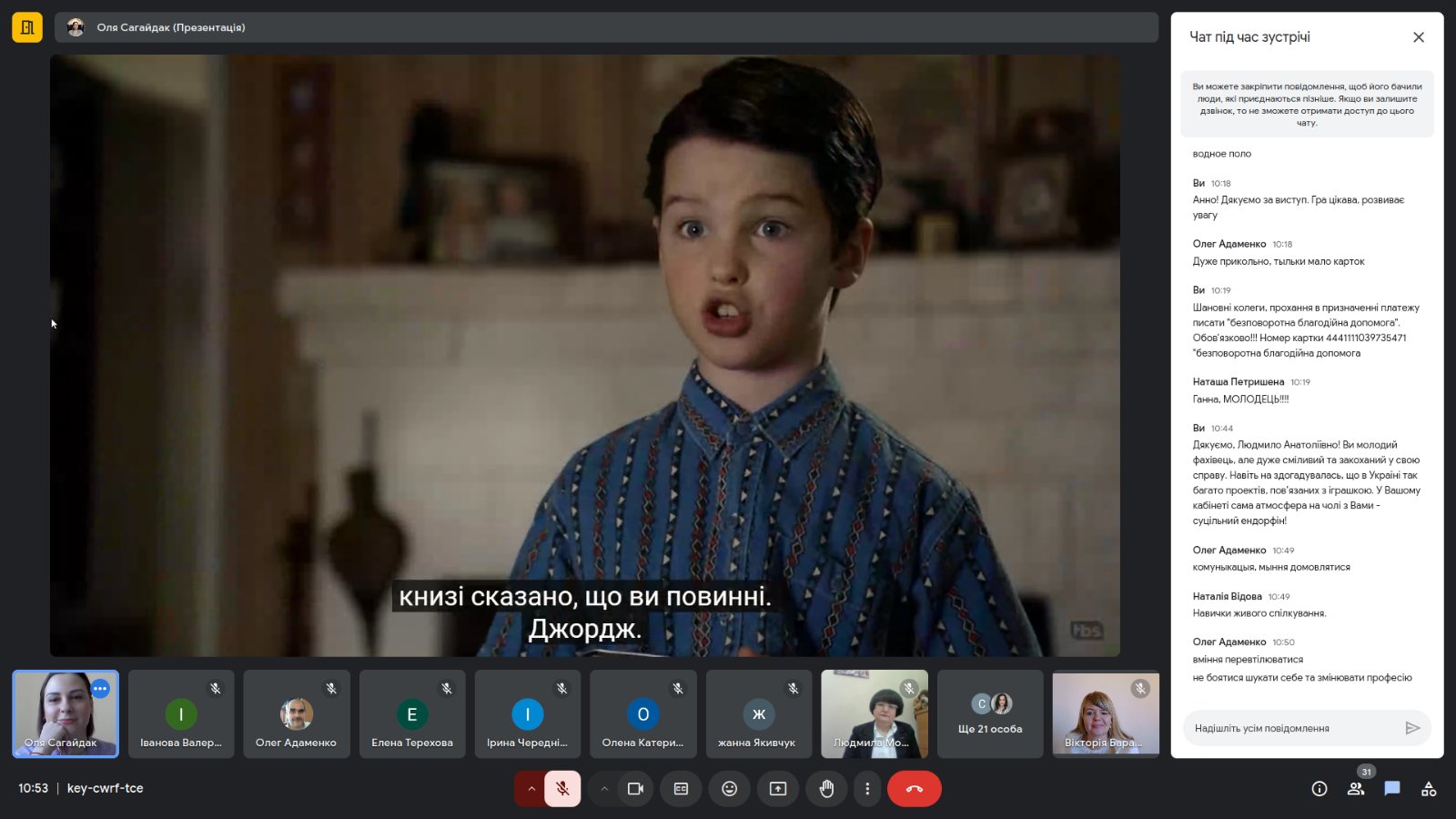Click message Дуже прикольно, тыльки мало карток
The height and width of the screenshot is (819, 1456).
1279,262
